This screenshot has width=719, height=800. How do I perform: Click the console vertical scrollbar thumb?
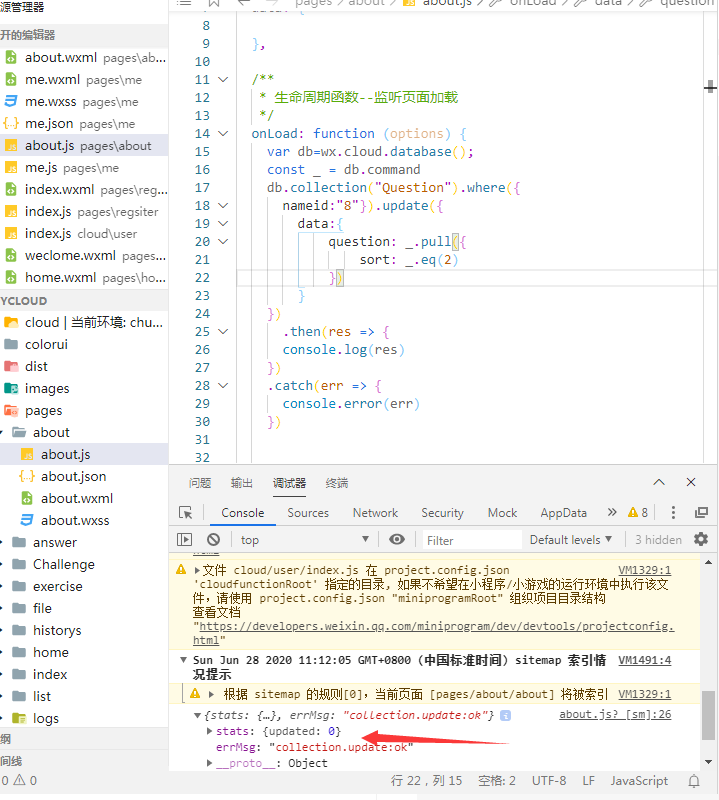tap(708, 715)
